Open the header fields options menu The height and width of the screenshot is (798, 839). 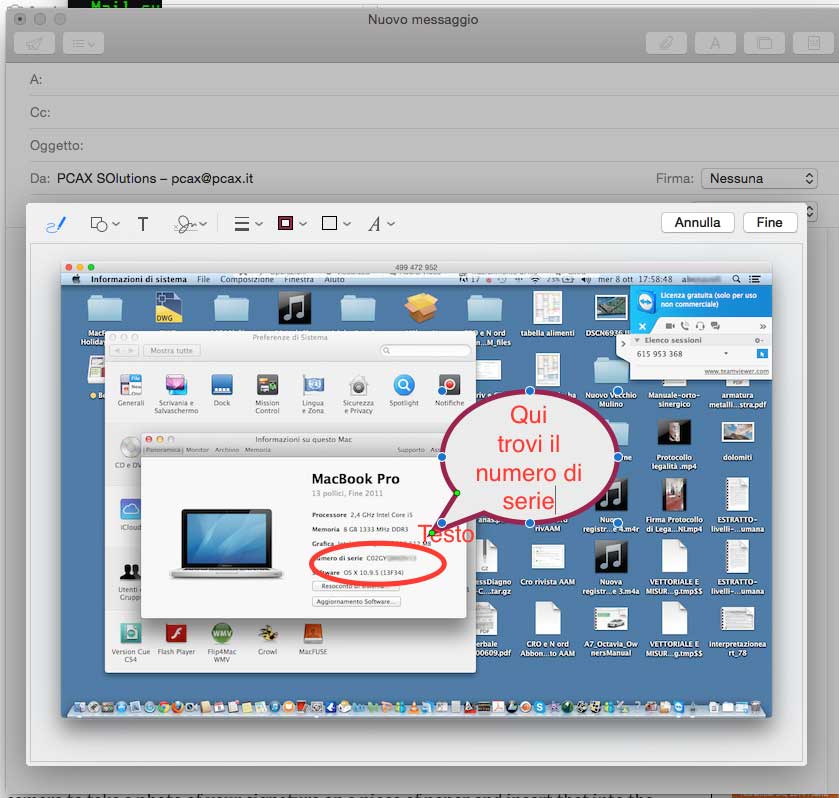(x=83, y=43)
